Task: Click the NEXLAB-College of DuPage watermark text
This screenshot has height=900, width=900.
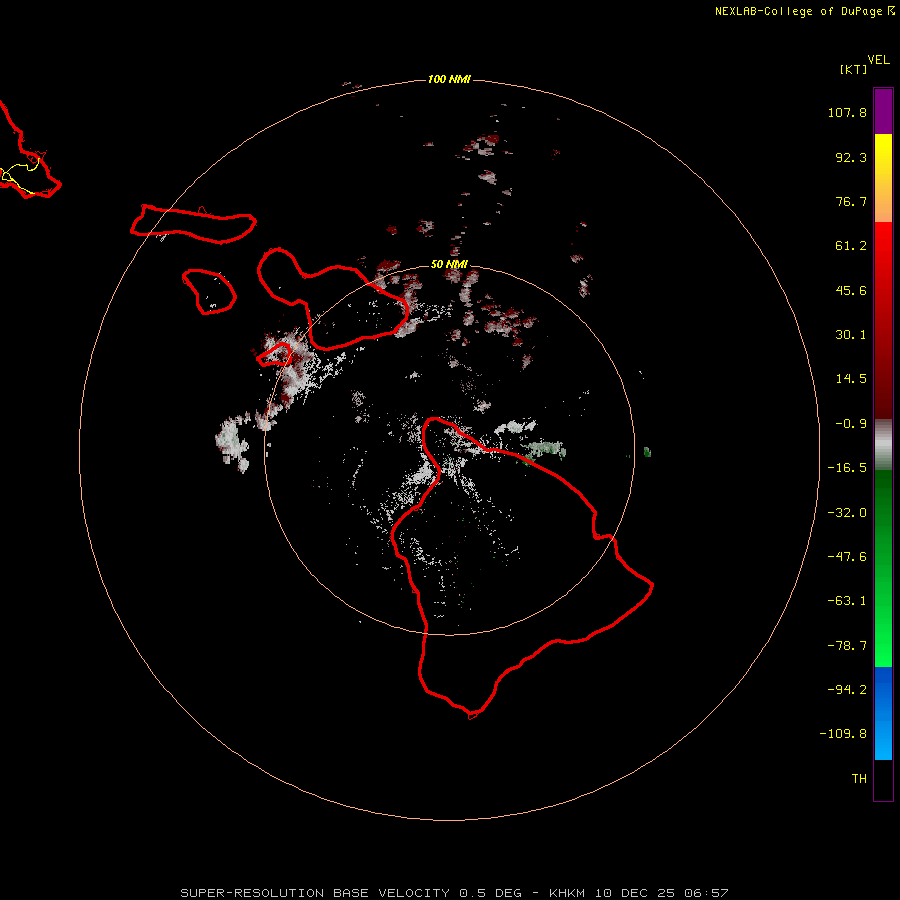Action: (805, 11)
